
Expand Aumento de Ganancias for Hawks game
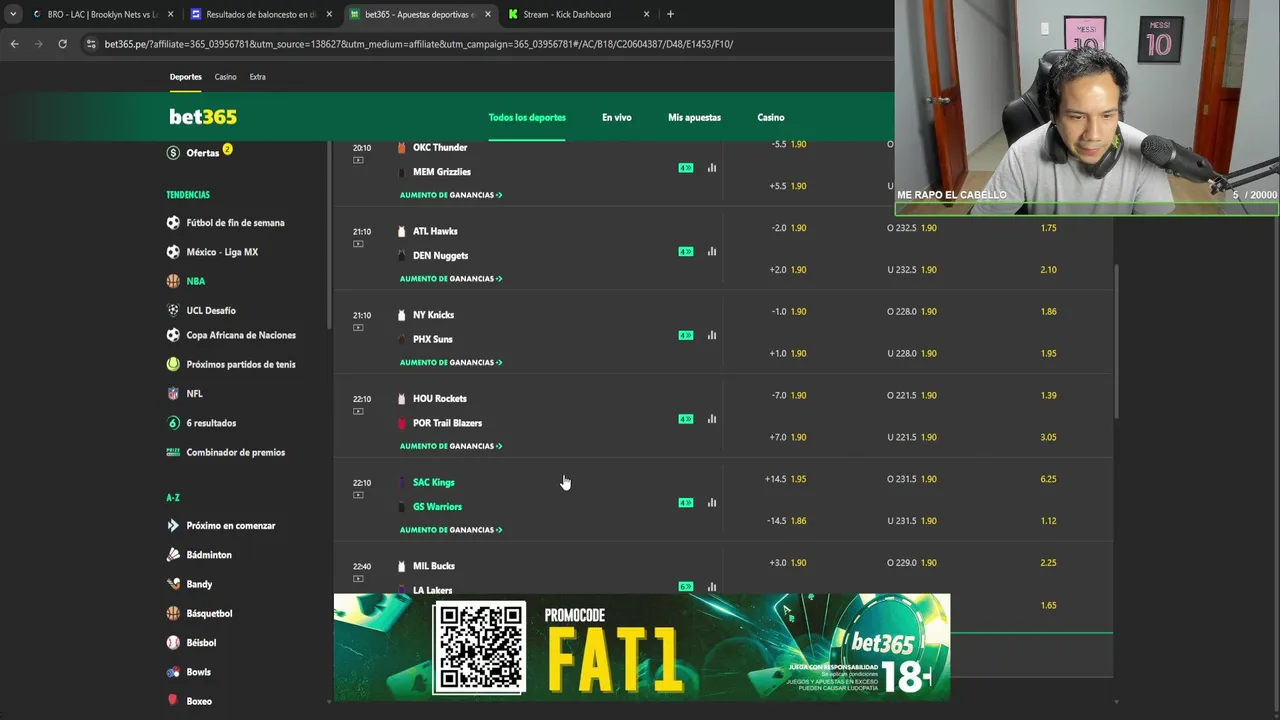[451, 279]
